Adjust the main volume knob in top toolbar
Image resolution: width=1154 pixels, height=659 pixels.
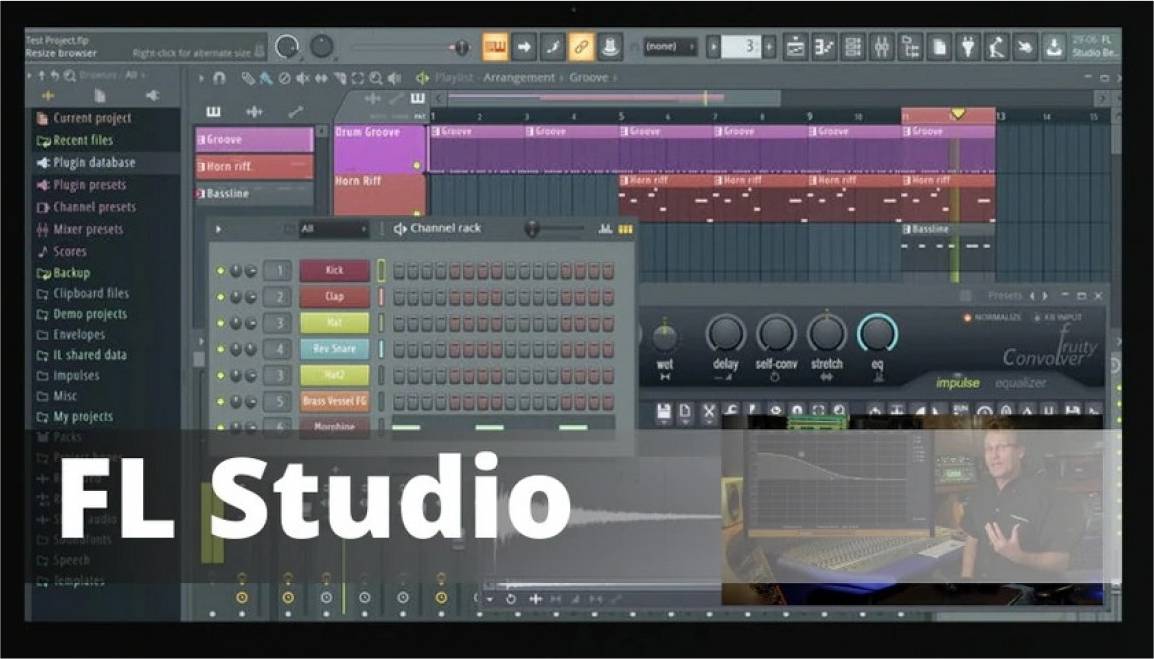[x=287, y=47]
